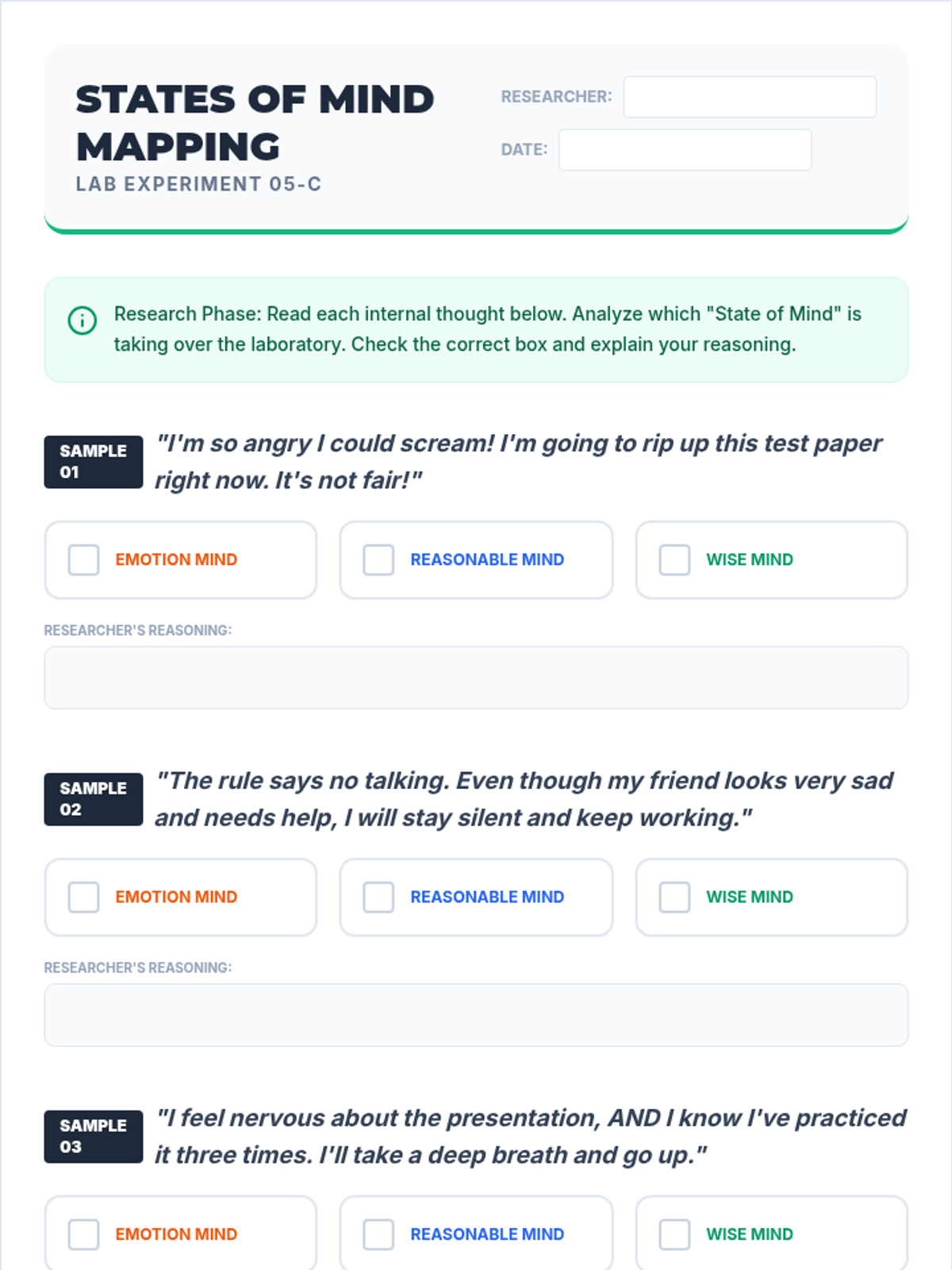Click the States of Mind Mapping title
Image resolution: width=952 pixels, height=1270 pixels.
tap(254, 122)
